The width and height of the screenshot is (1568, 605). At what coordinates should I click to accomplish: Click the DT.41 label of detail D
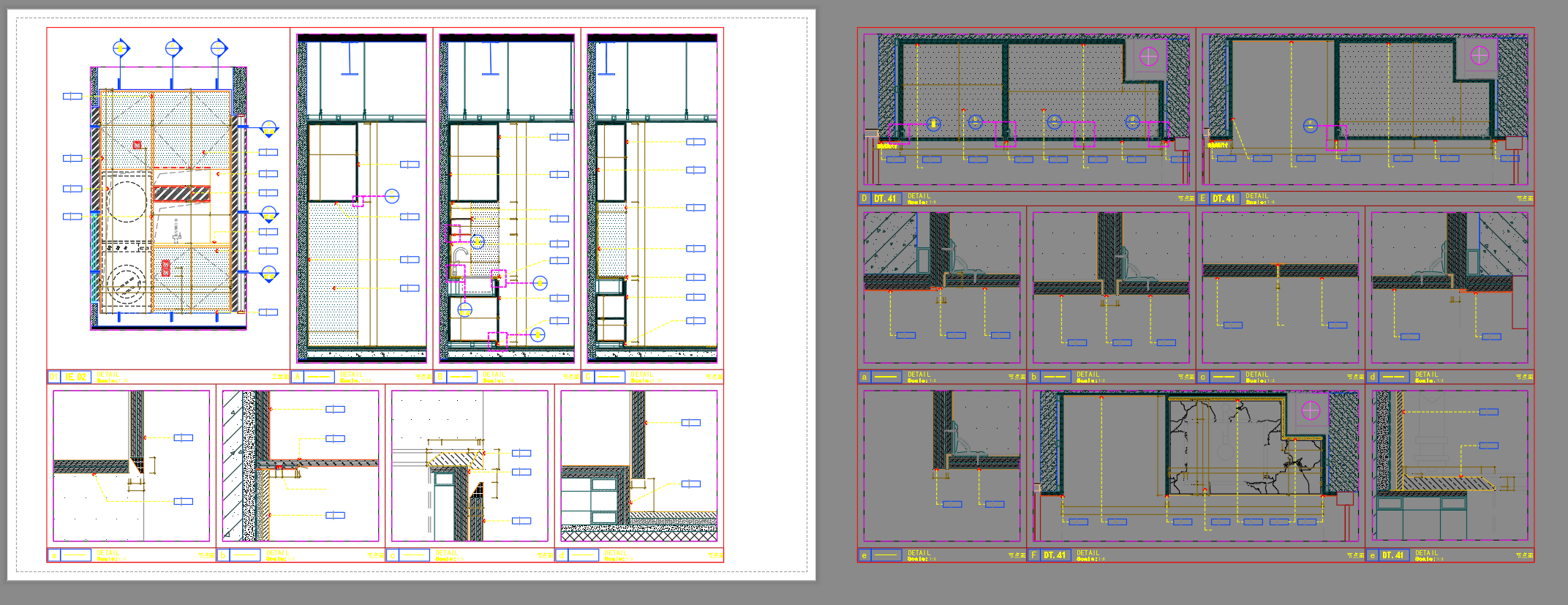[x=885, y=198]
